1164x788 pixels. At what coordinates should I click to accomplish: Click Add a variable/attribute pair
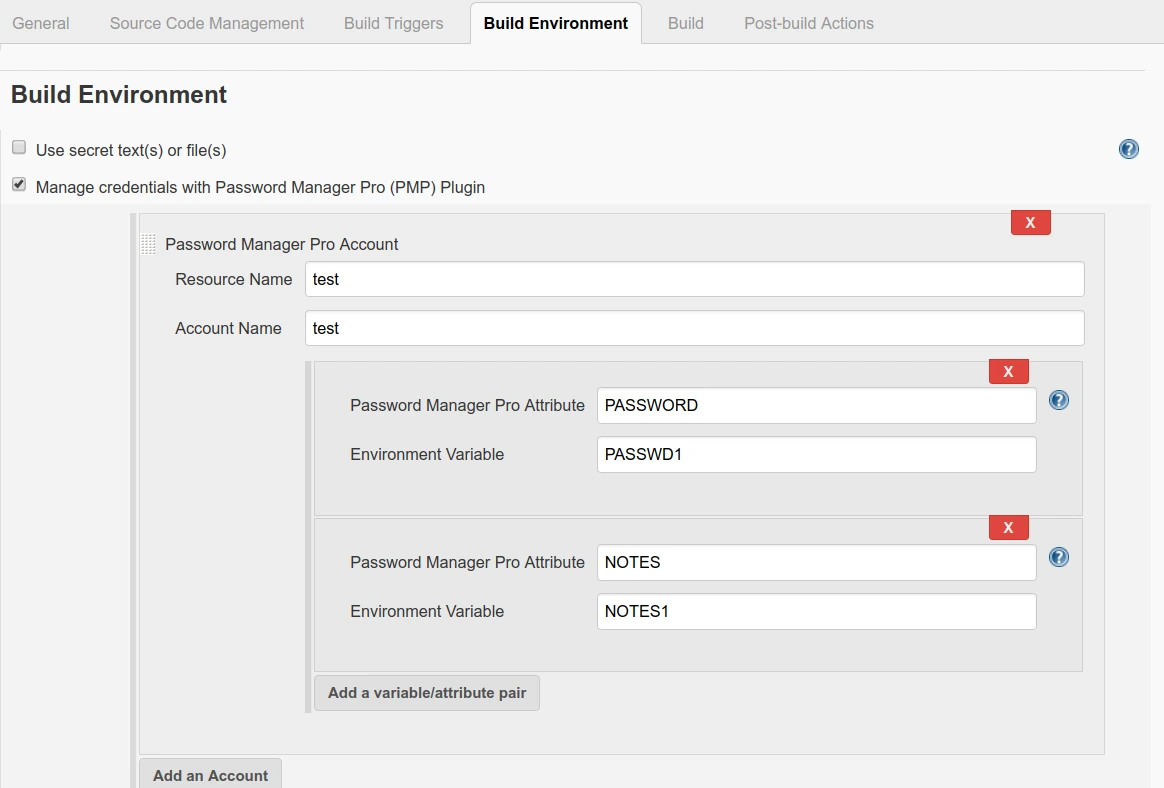[x=426, y=692]
